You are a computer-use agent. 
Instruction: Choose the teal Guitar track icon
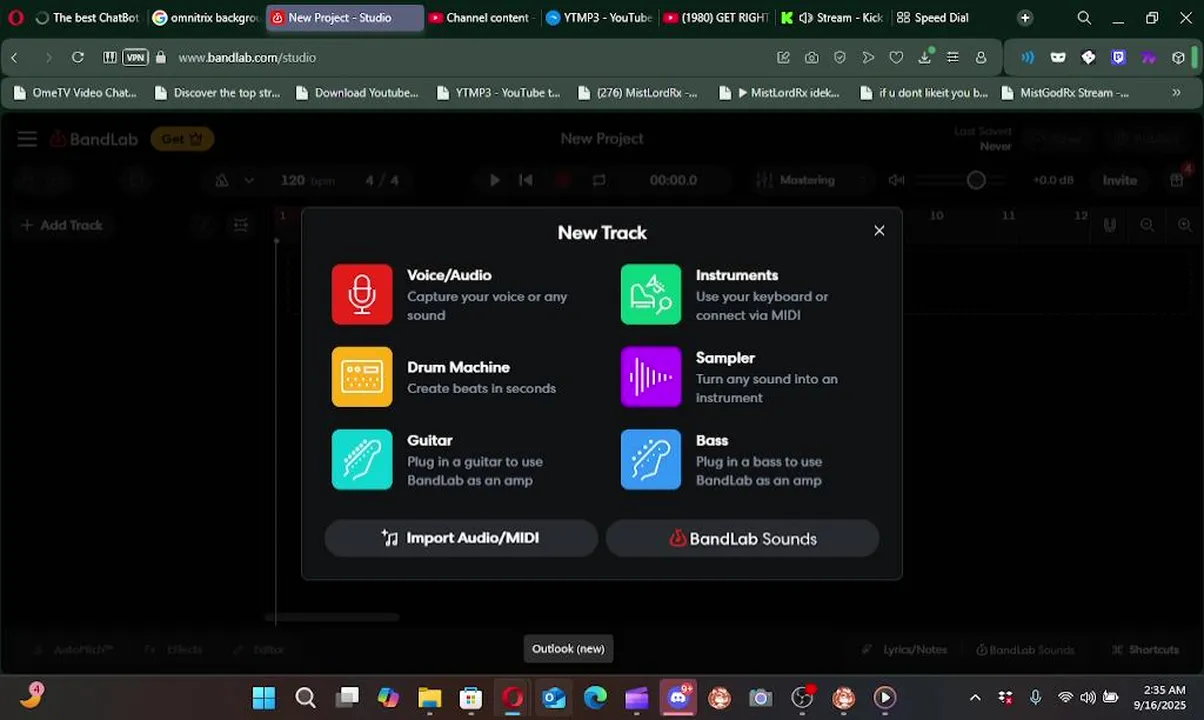[362, 459]
